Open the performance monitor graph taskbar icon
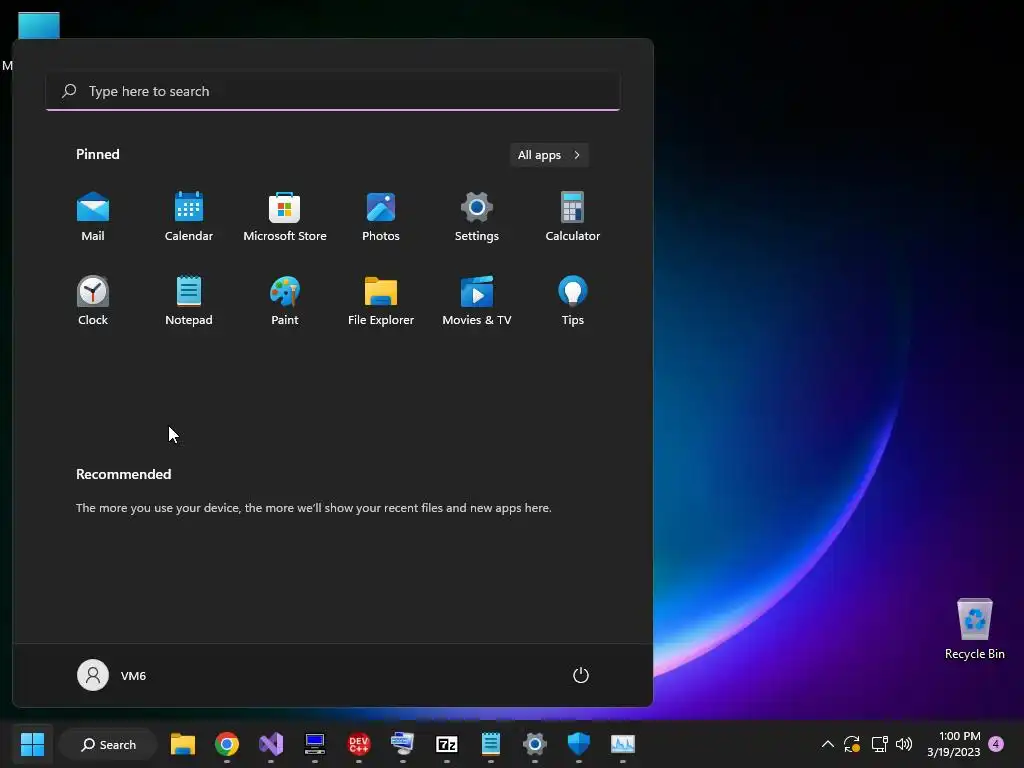The height and width of the screenshot is (768, 1024). pyautogui.click(x=622, y=744)
